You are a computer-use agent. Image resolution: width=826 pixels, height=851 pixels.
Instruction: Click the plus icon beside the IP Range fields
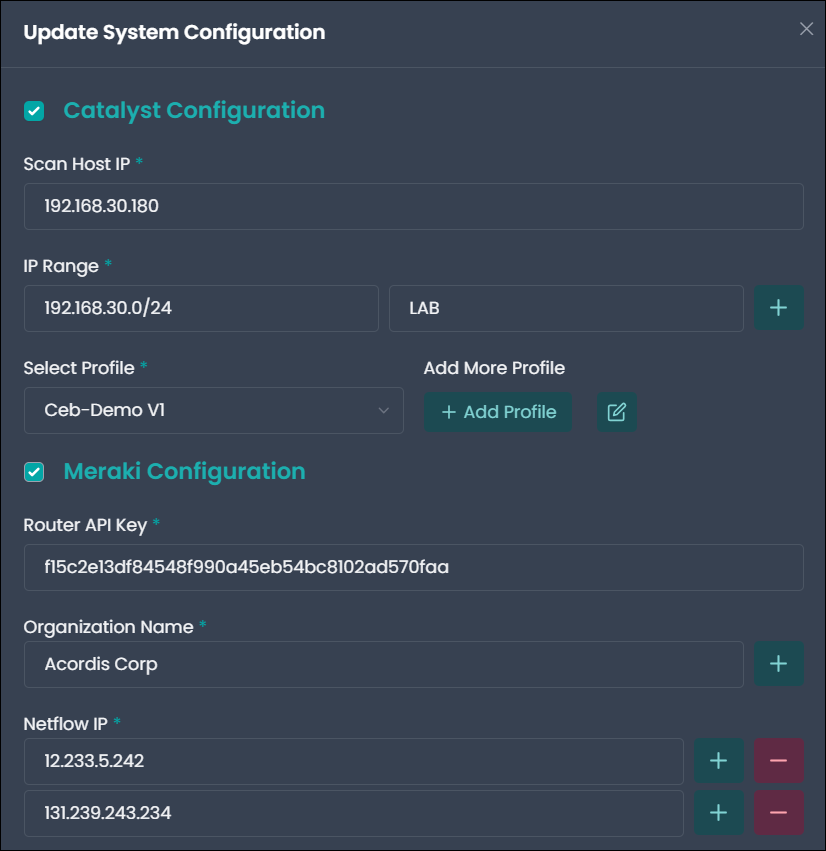pos(778,308)
